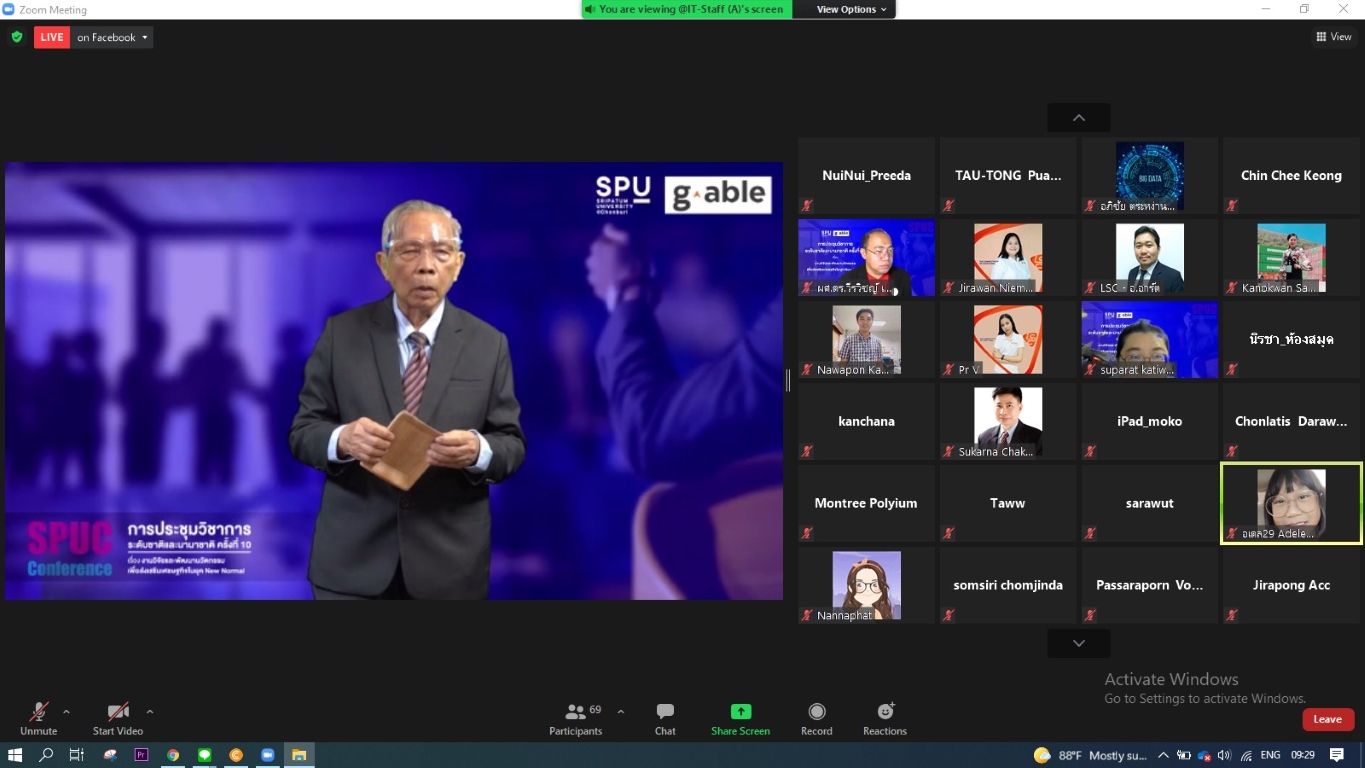Show hidden system tray icons

click(1163, 755)
